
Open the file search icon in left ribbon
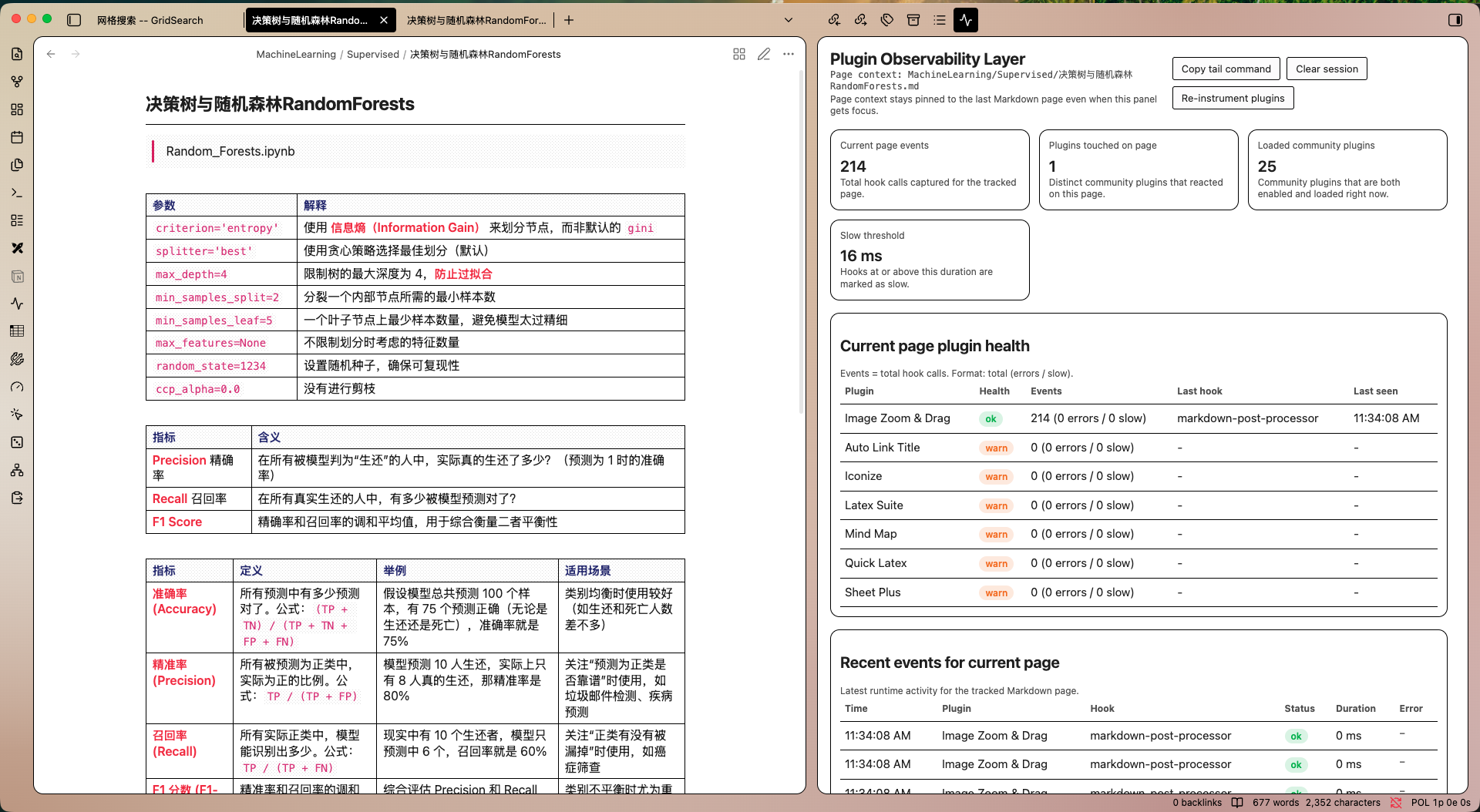[x=17, y=54]
